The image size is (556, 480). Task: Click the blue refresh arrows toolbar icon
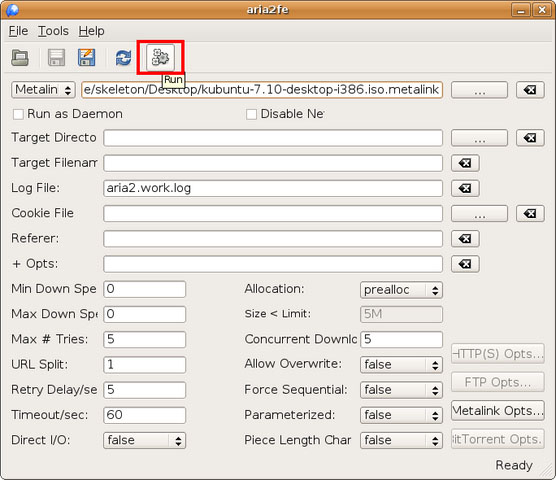pos(123,57)
